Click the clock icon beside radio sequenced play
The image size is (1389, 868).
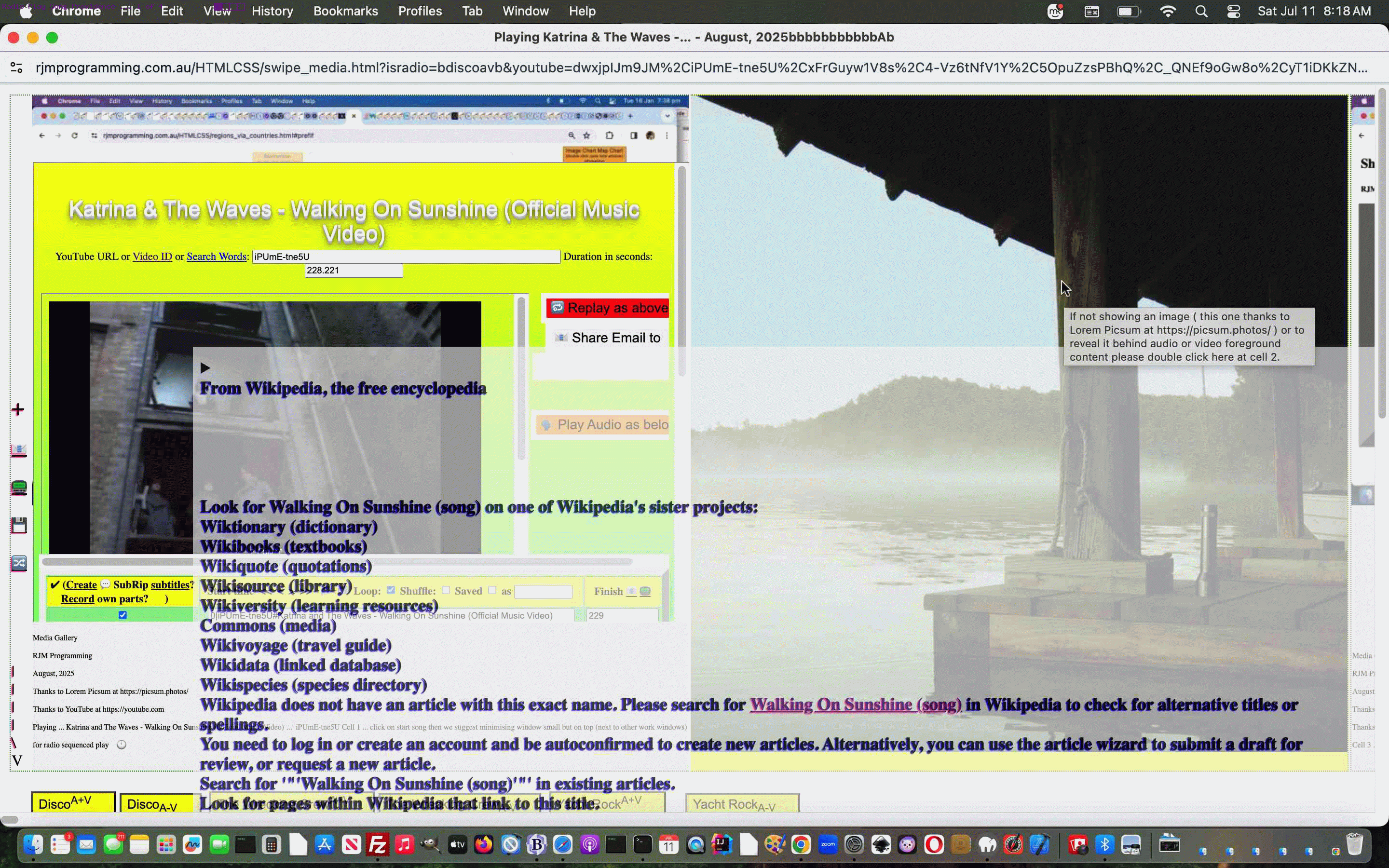point(121,745)
